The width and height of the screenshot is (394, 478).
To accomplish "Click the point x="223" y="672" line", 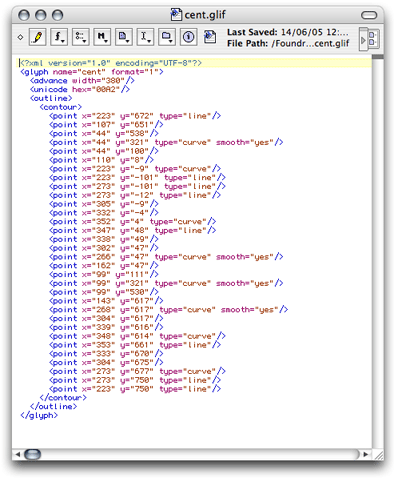I will pyautogui.click(x=135, y=116).
